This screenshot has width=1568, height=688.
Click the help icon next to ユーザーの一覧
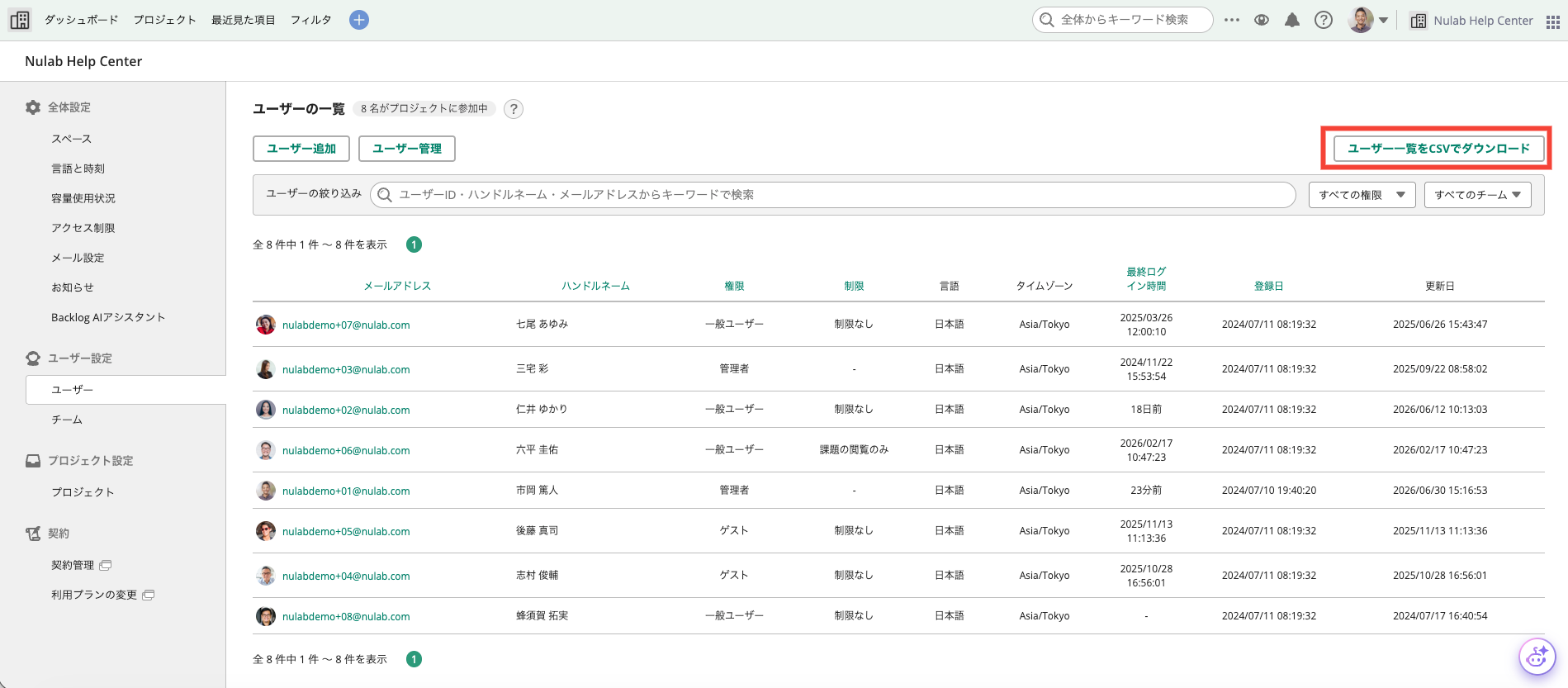tap(514, 109)
